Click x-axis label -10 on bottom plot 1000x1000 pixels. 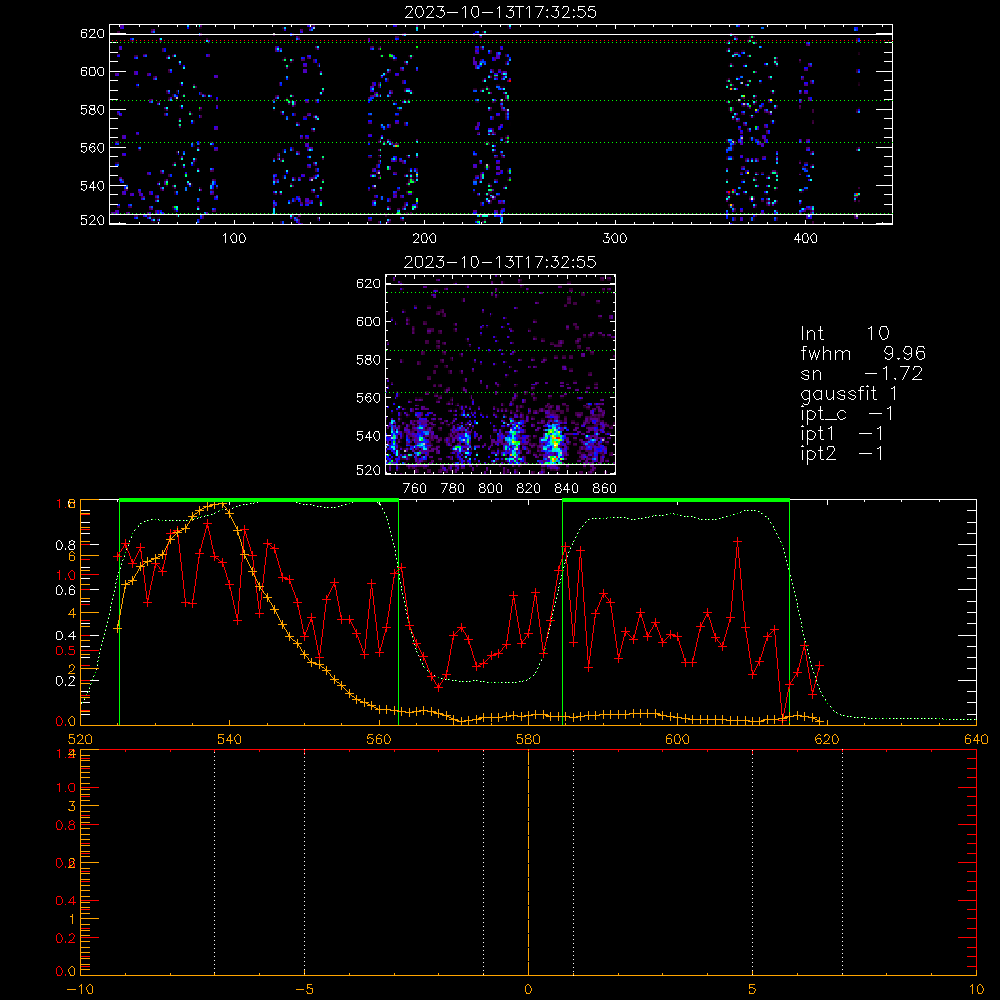coord(80,990)
